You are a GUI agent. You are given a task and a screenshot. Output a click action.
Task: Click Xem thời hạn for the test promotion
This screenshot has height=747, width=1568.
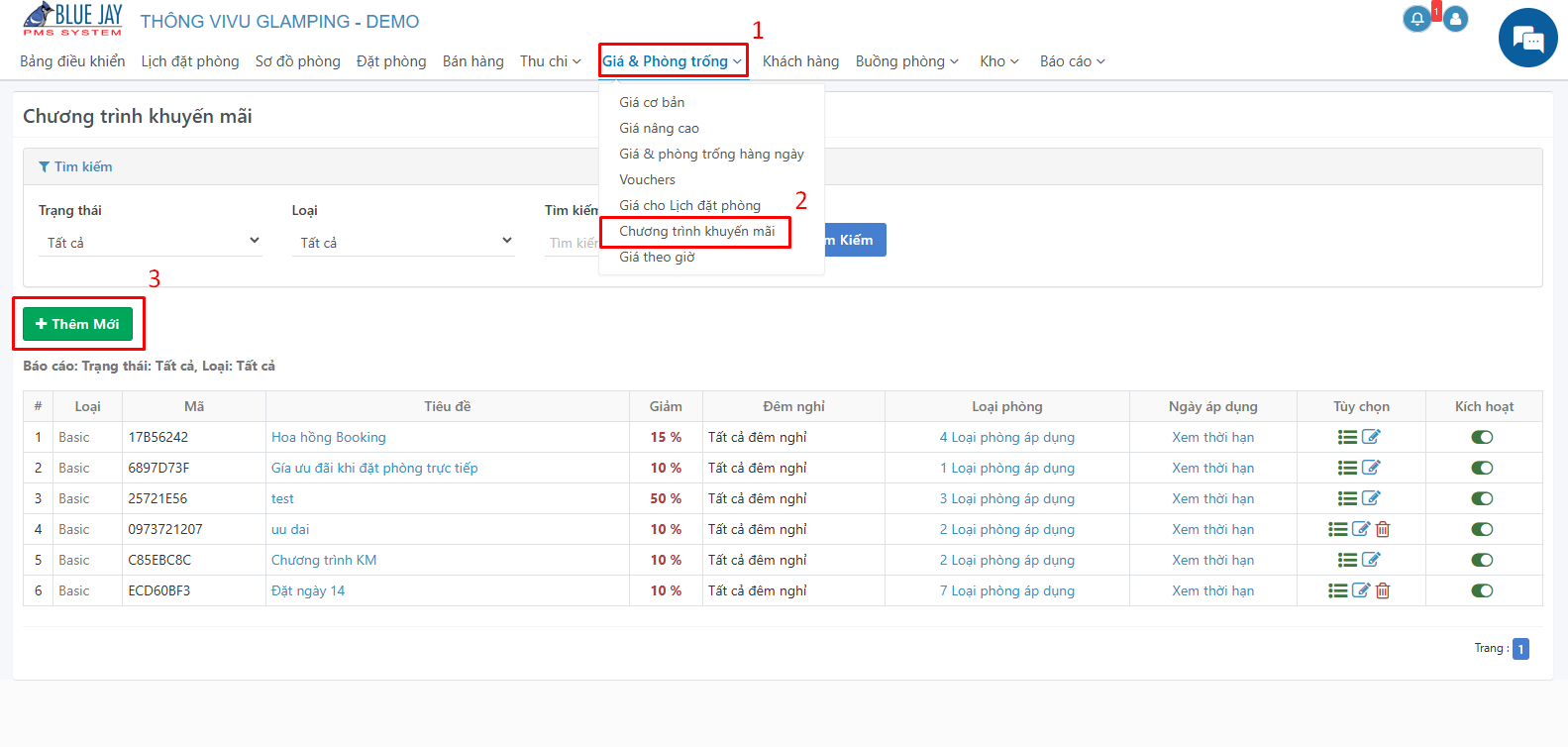1213,498
